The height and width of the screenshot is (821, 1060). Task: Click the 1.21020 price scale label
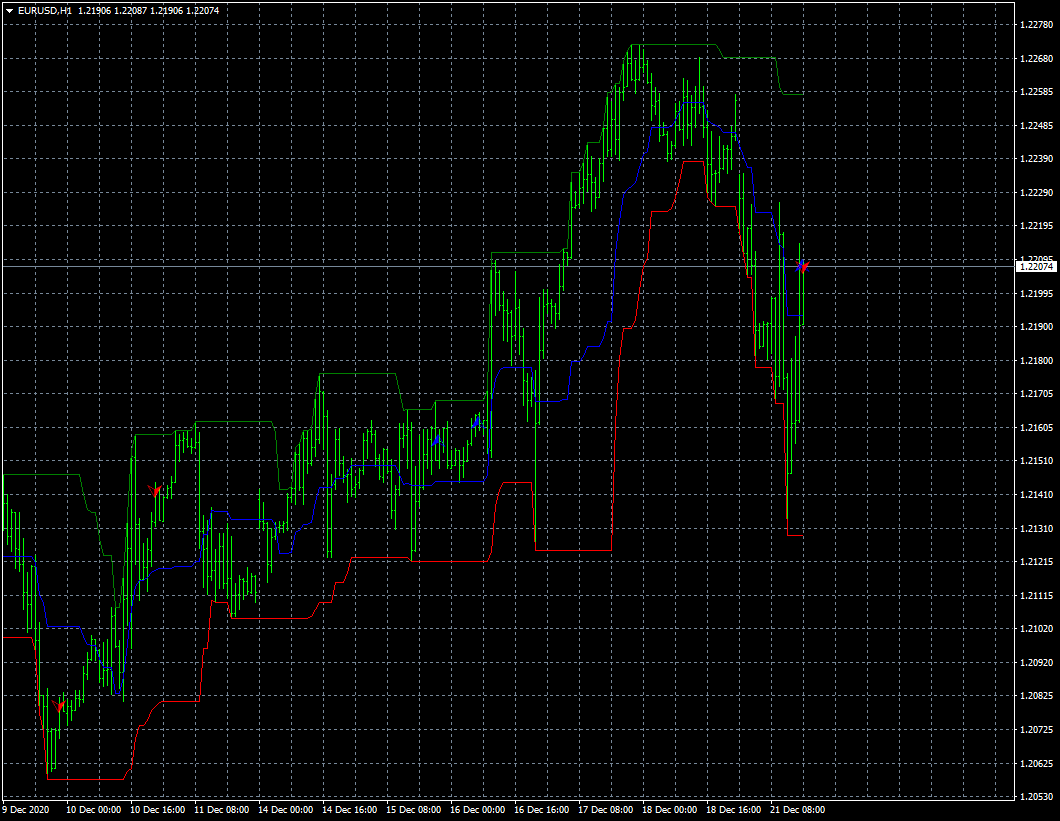1036,628
